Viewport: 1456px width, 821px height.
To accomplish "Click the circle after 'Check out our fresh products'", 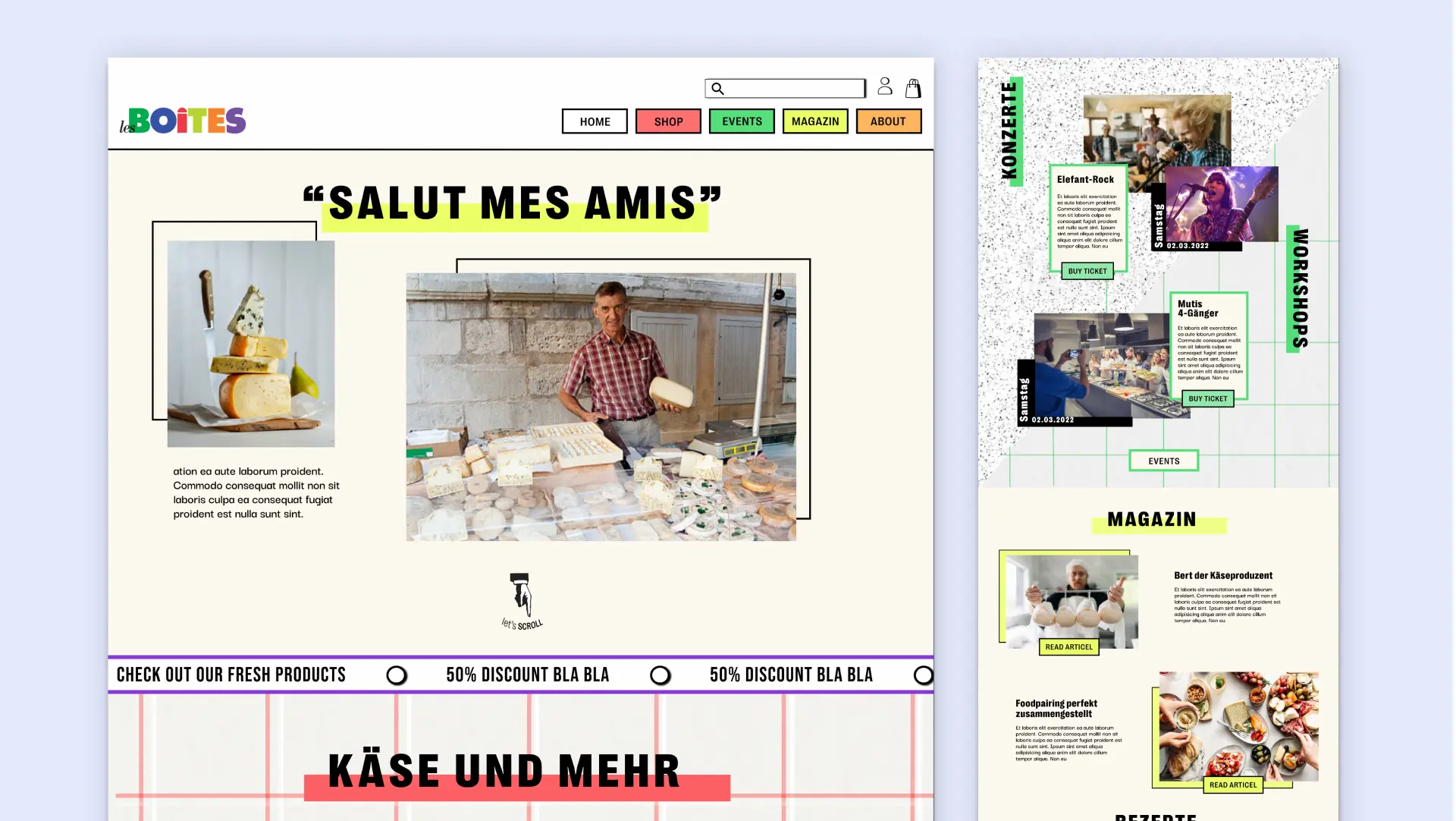I will 396,675.
